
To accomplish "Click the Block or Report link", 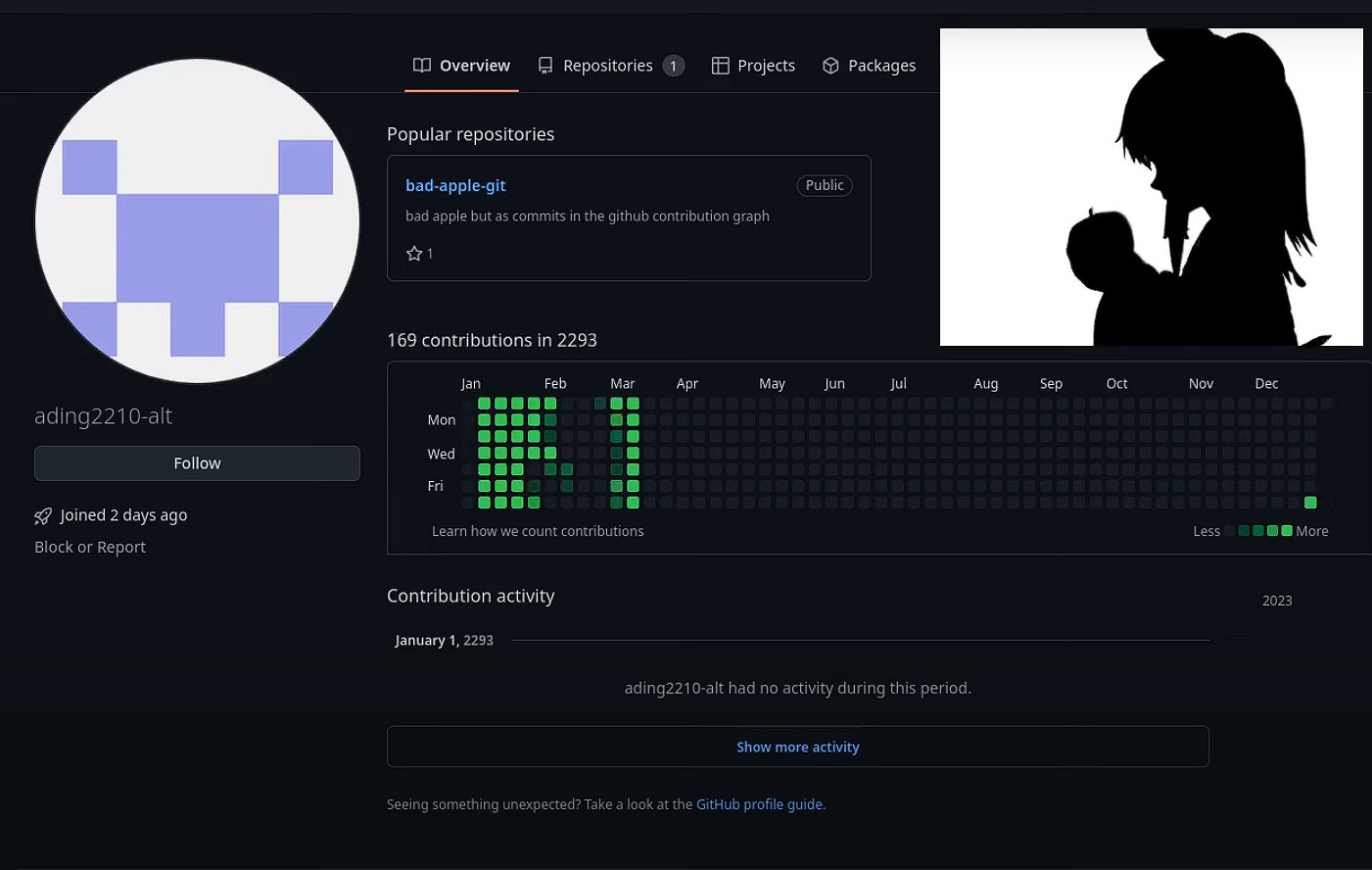I will click(90, 547).
